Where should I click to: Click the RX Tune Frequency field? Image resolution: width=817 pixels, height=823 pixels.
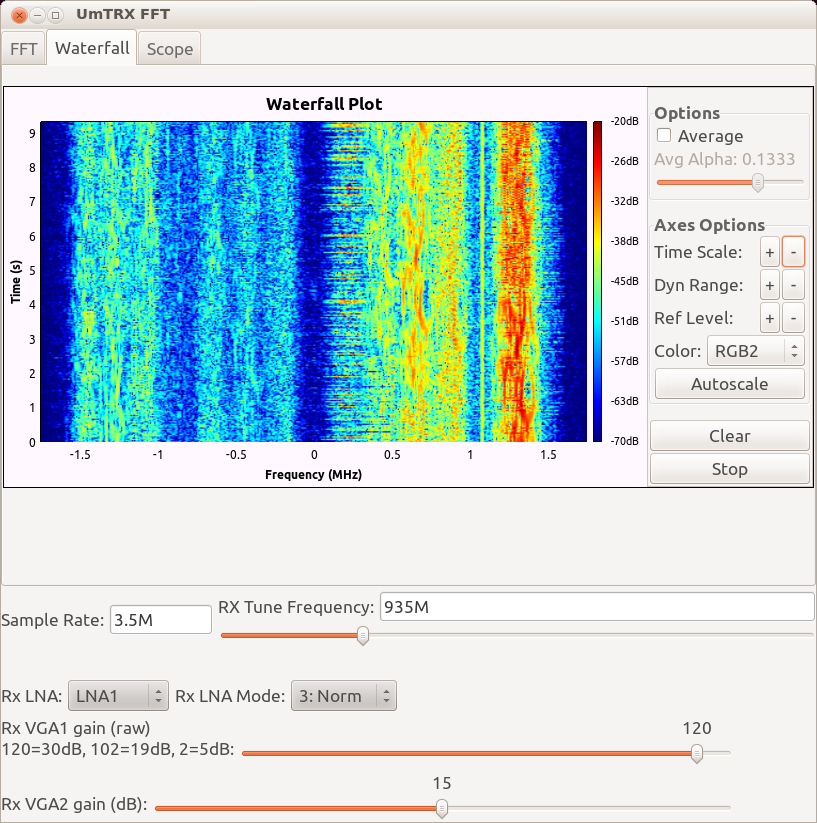click(597, 607)
